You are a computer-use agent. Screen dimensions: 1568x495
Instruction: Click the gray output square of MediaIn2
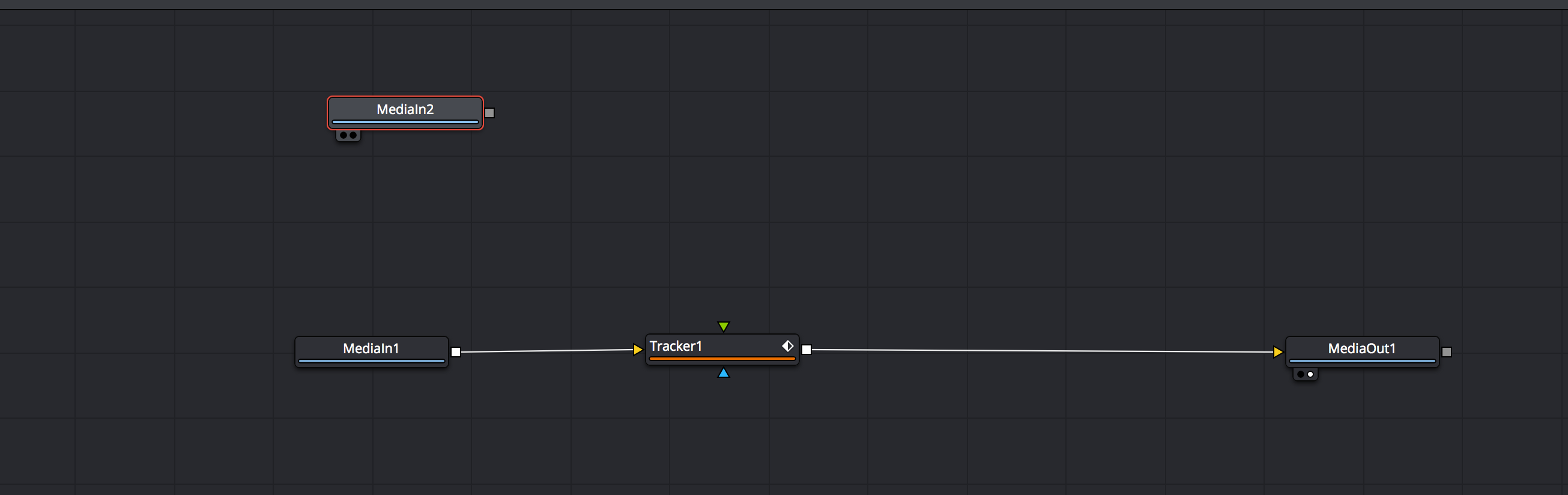(x=489, y=113)
